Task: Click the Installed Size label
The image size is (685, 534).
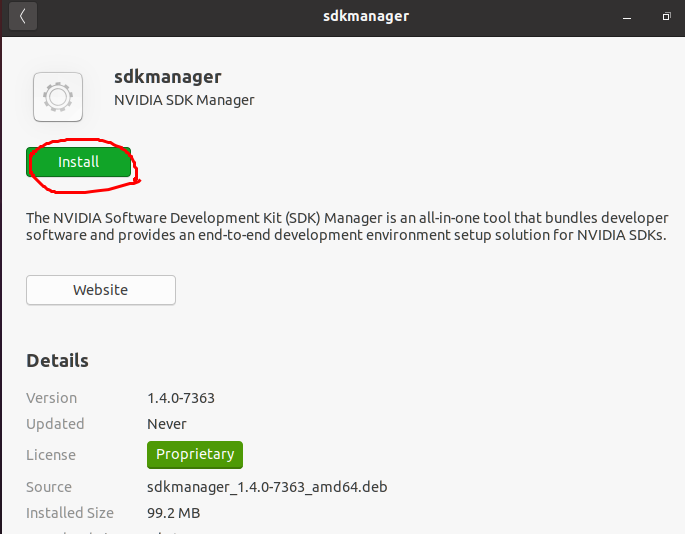Action: pos(70,513)
